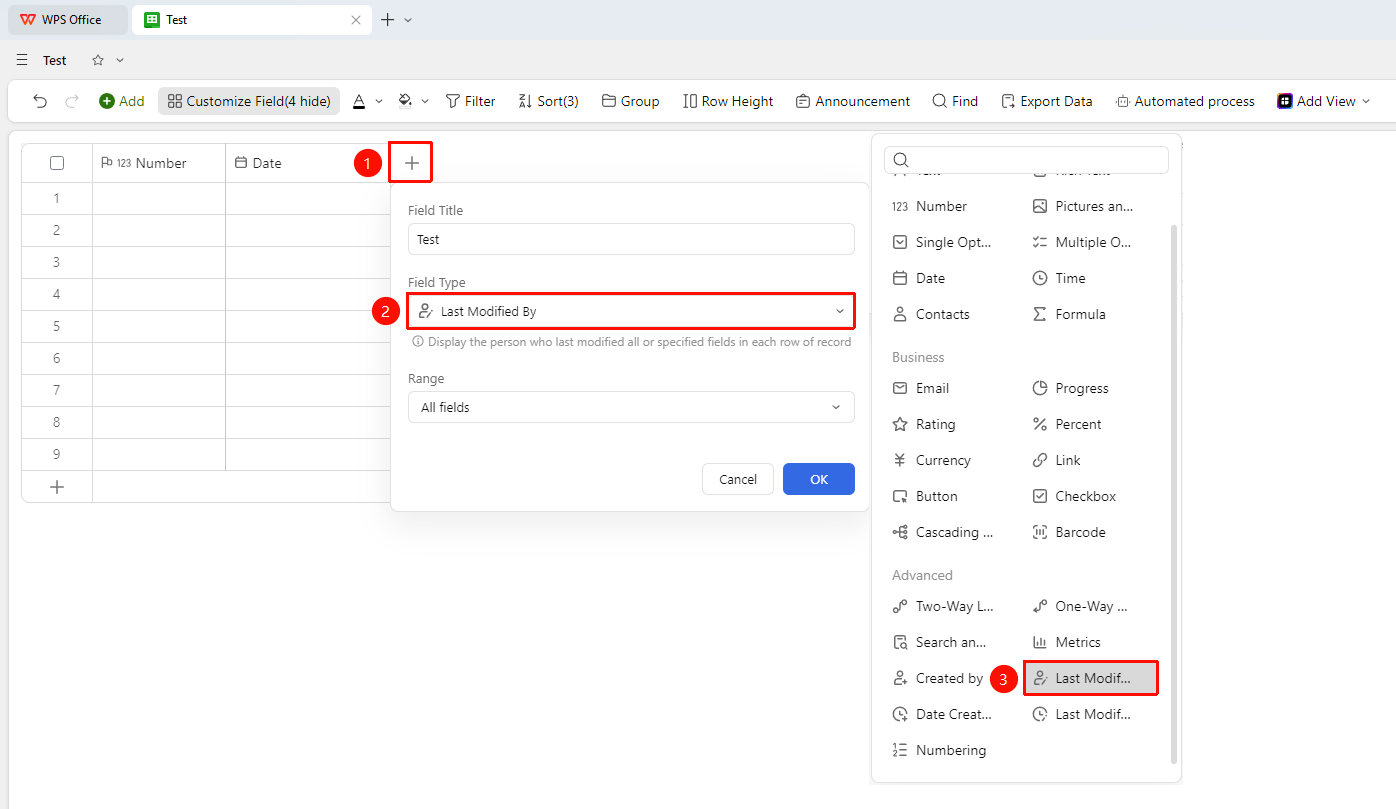Undo the last action in the toolbar
This screenshot has height=809, width=1396.
pyautogui.click(x=40, y=101)
